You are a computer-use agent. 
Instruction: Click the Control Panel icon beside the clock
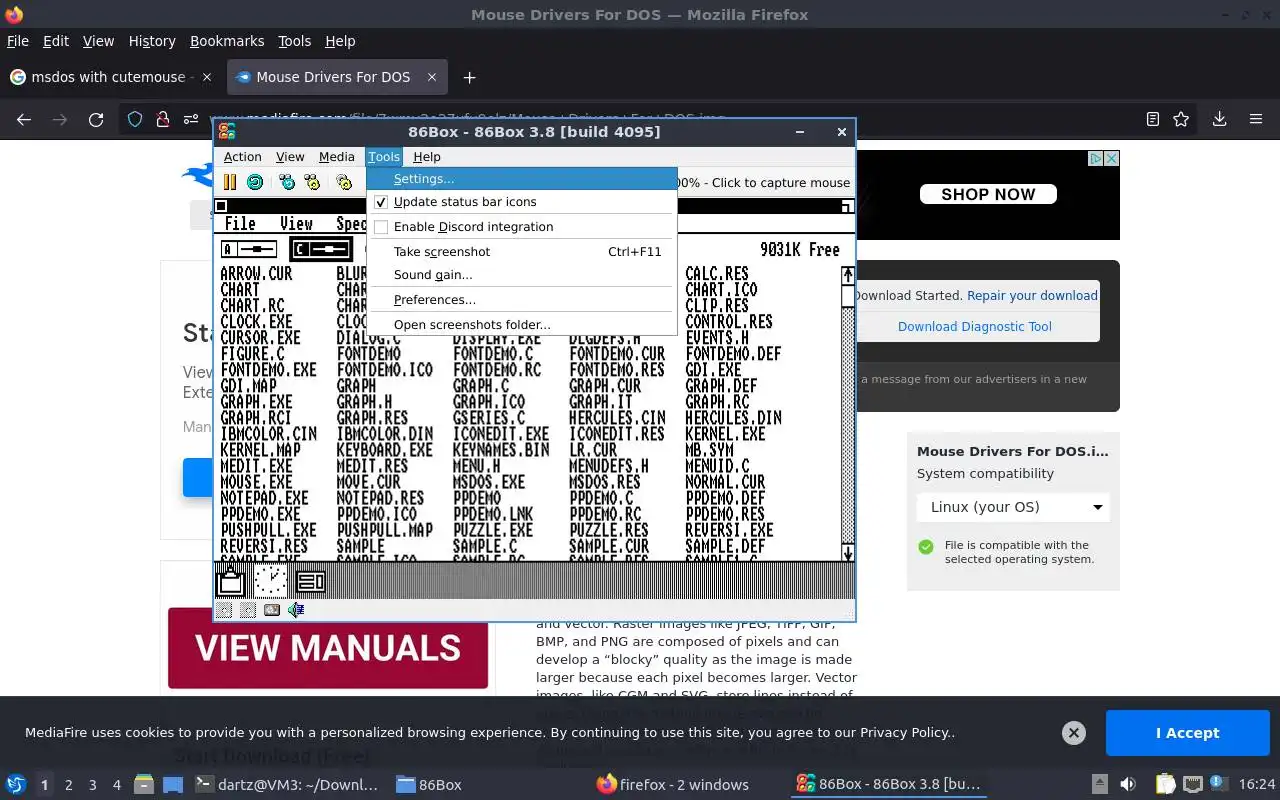click(x=311, y=581)
